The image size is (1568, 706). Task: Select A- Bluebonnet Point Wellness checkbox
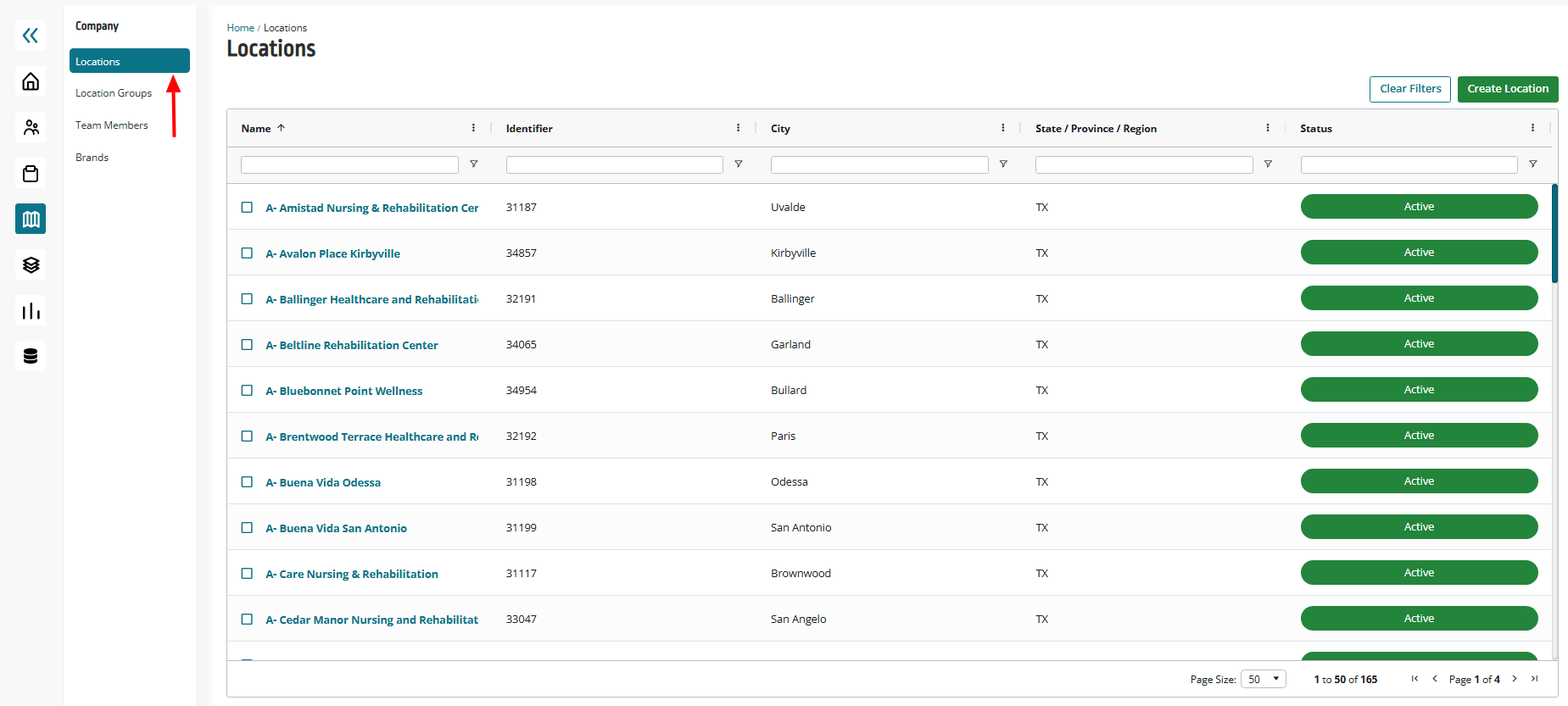247,390
